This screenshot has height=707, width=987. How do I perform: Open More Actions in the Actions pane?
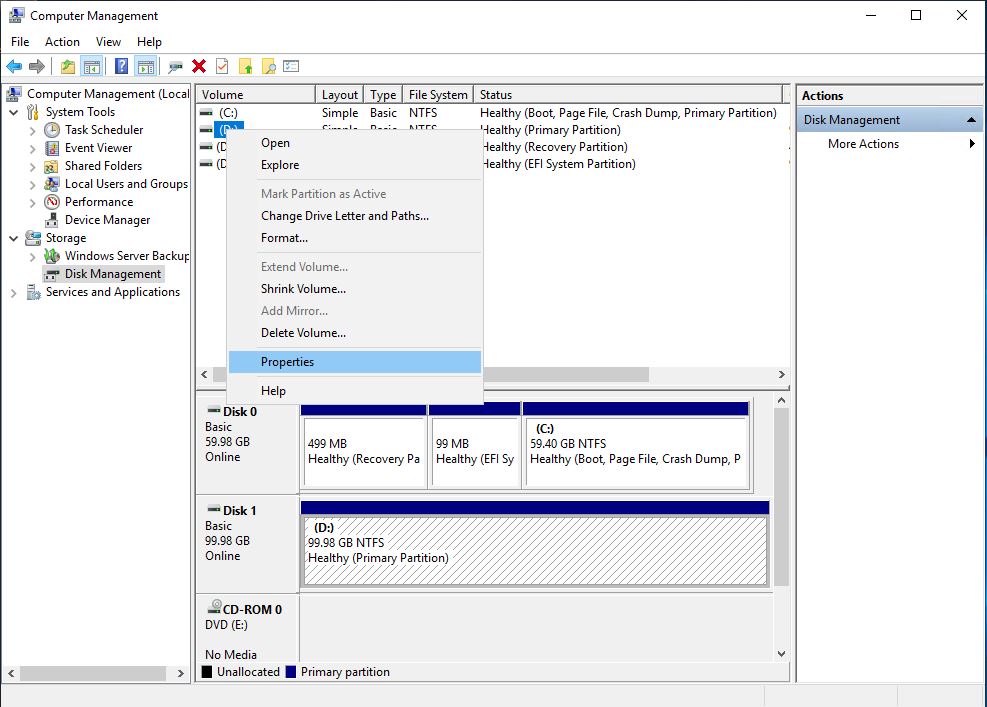click(889, 144)
